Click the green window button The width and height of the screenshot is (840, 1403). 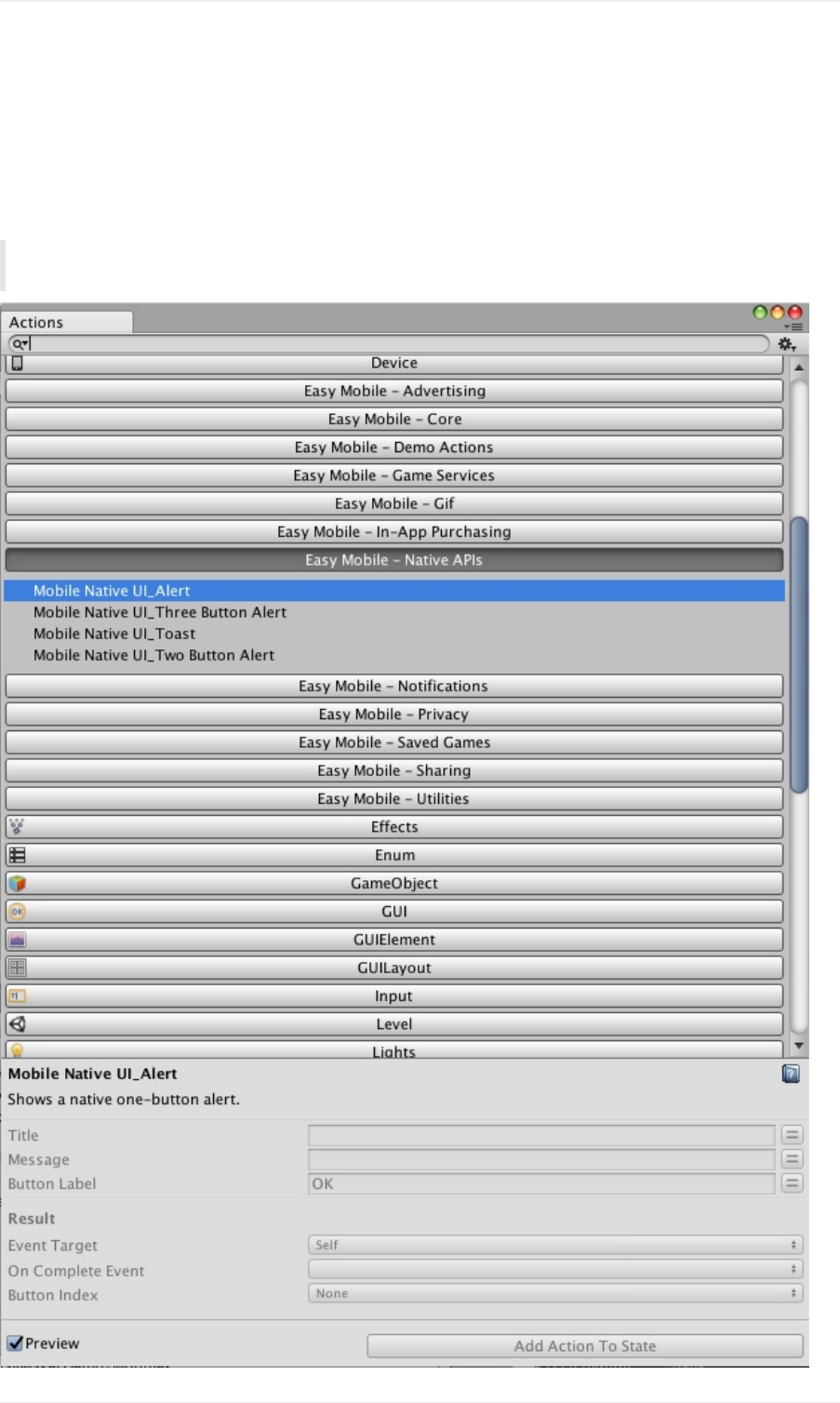[760, 313]
